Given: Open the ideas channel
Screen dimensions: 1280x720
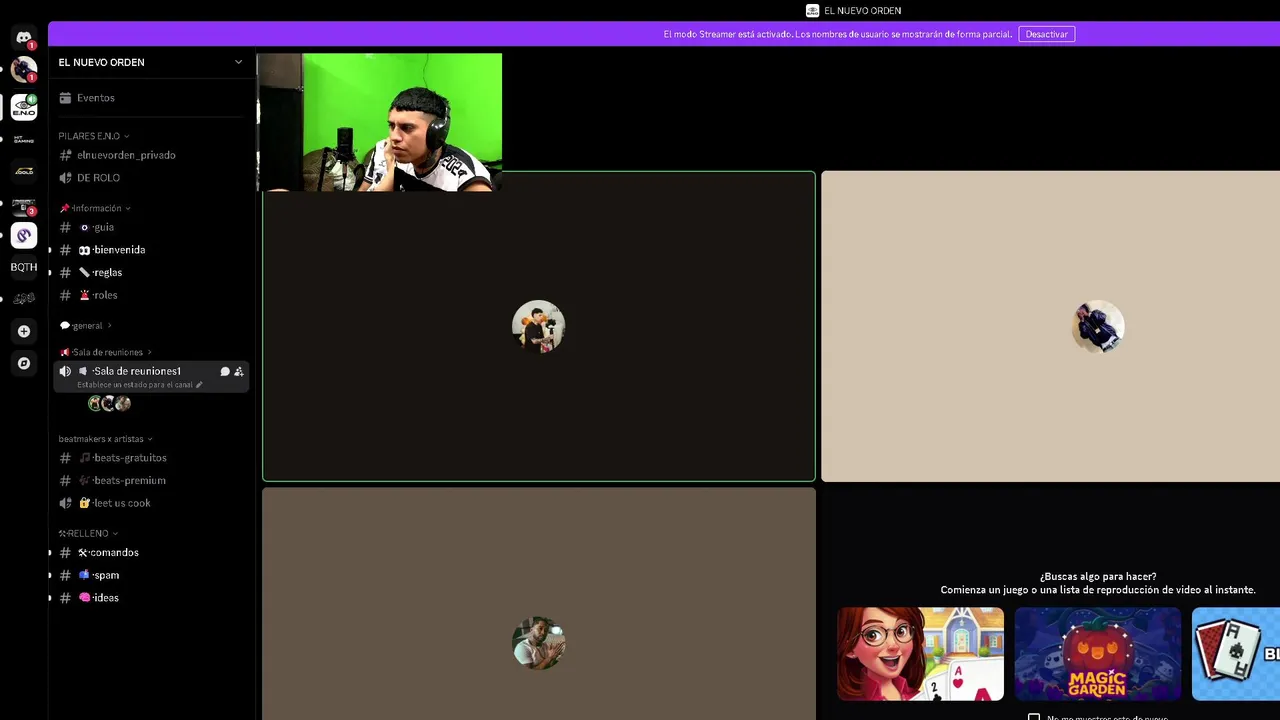Looking at the screenshot, I should (x=150, y=598).
